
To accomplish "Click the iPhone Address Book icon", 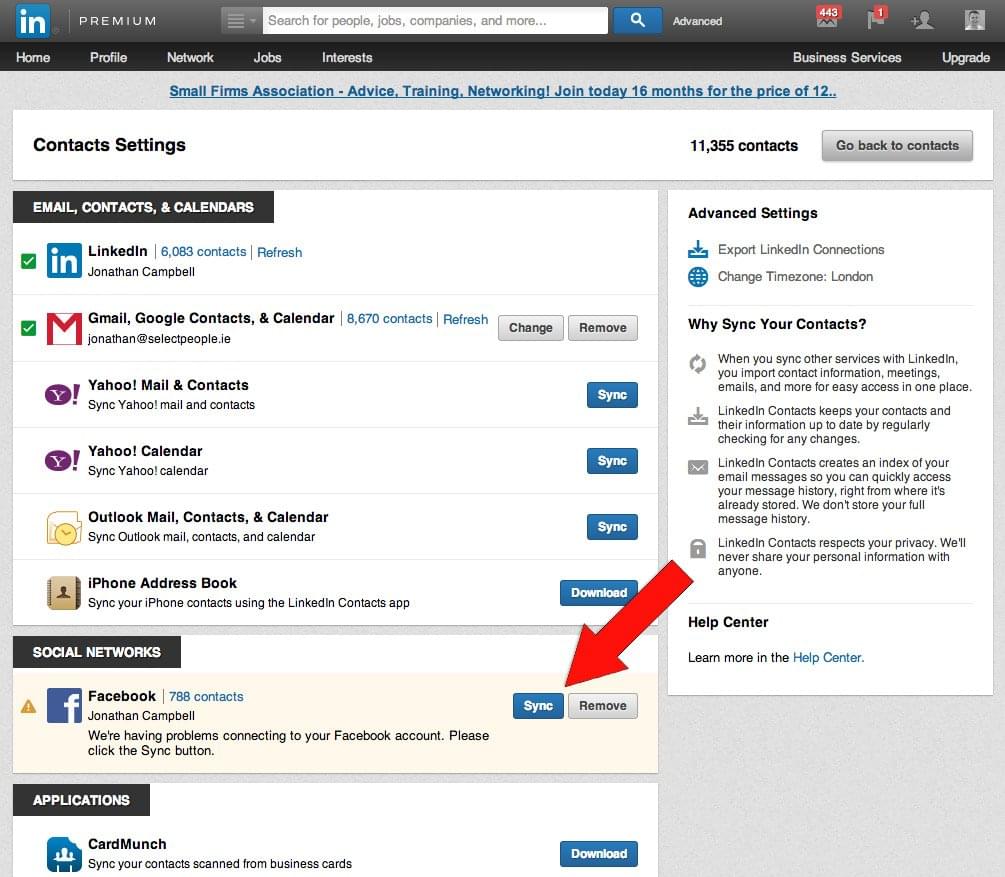I will [x=63, y=592].
